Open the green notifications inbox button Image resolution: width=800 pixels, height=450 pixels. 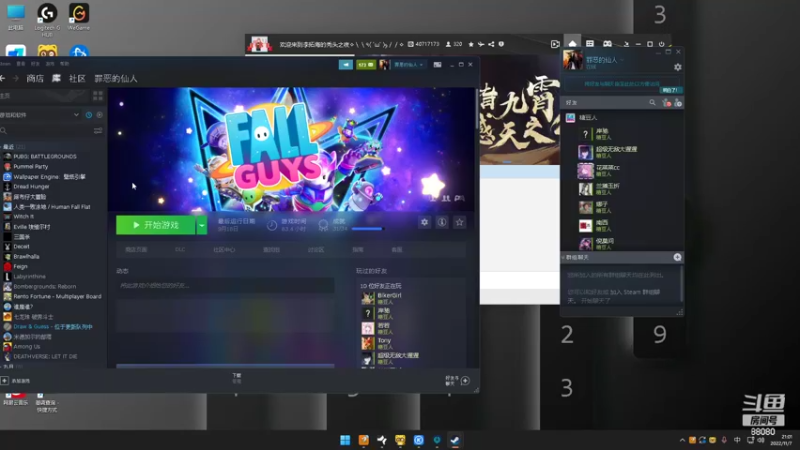coord(365,65)
